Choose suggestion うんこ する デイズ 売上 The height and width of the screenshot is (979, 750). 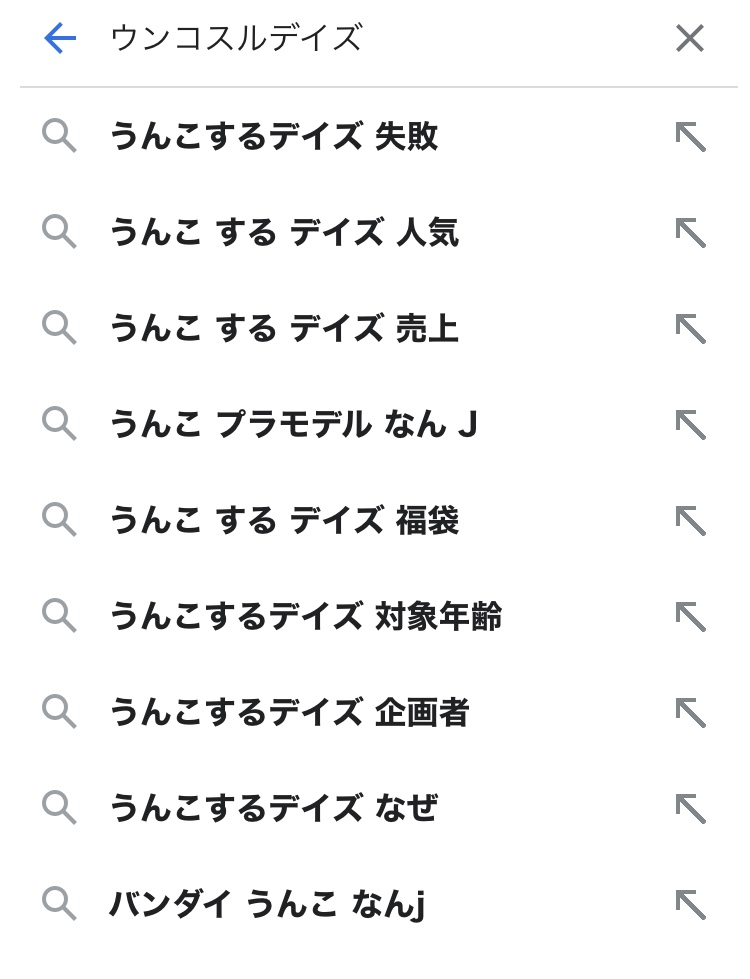click(283, 328)
